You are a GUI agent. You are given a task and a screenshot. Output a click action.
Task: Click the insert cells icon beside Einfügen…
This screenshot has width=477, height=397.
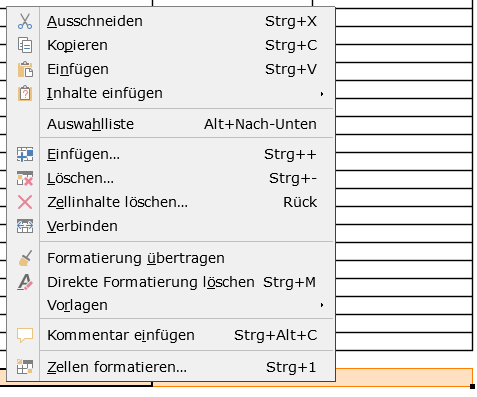[25, 154]
